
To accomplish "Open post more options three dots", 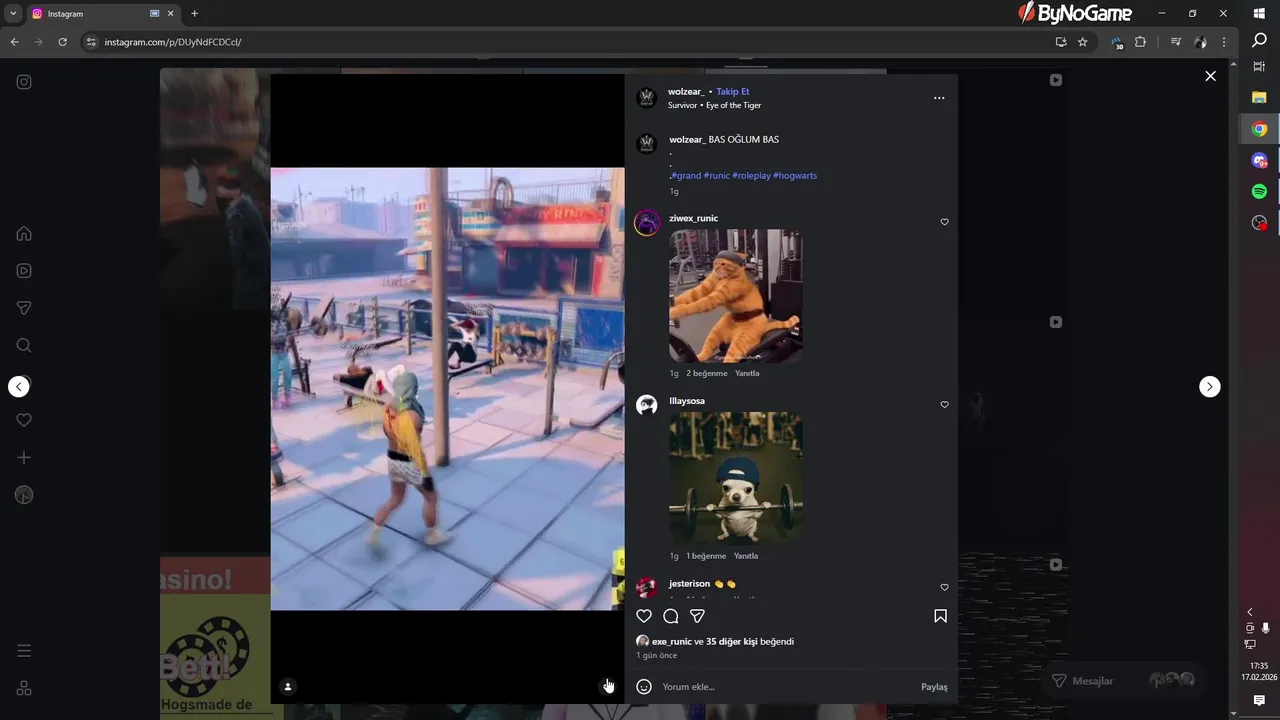I will [939, 98].
